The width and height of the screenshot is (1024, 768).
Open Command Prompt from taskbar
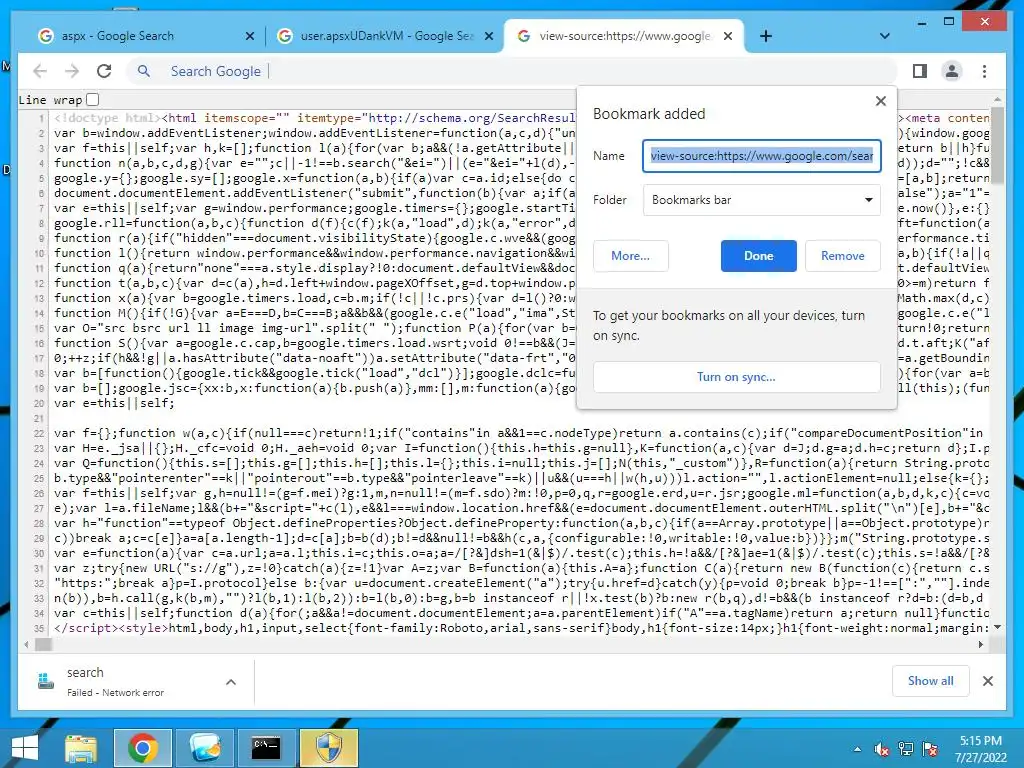(x=266, y=748)
